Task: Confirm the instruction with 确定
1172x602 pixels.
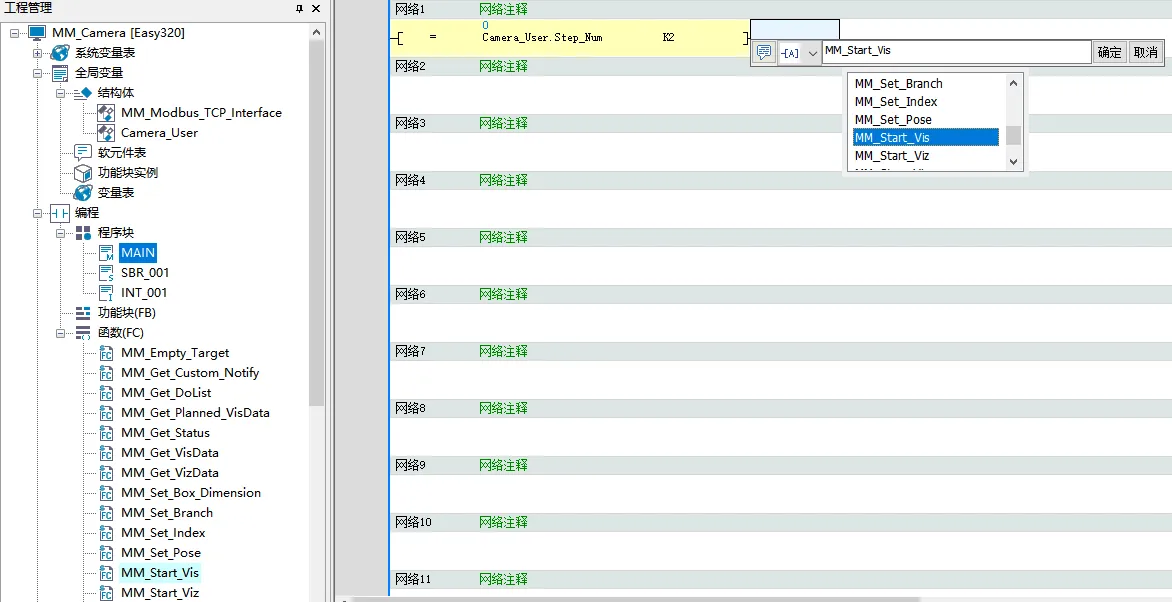Action: click(1110, 52)
